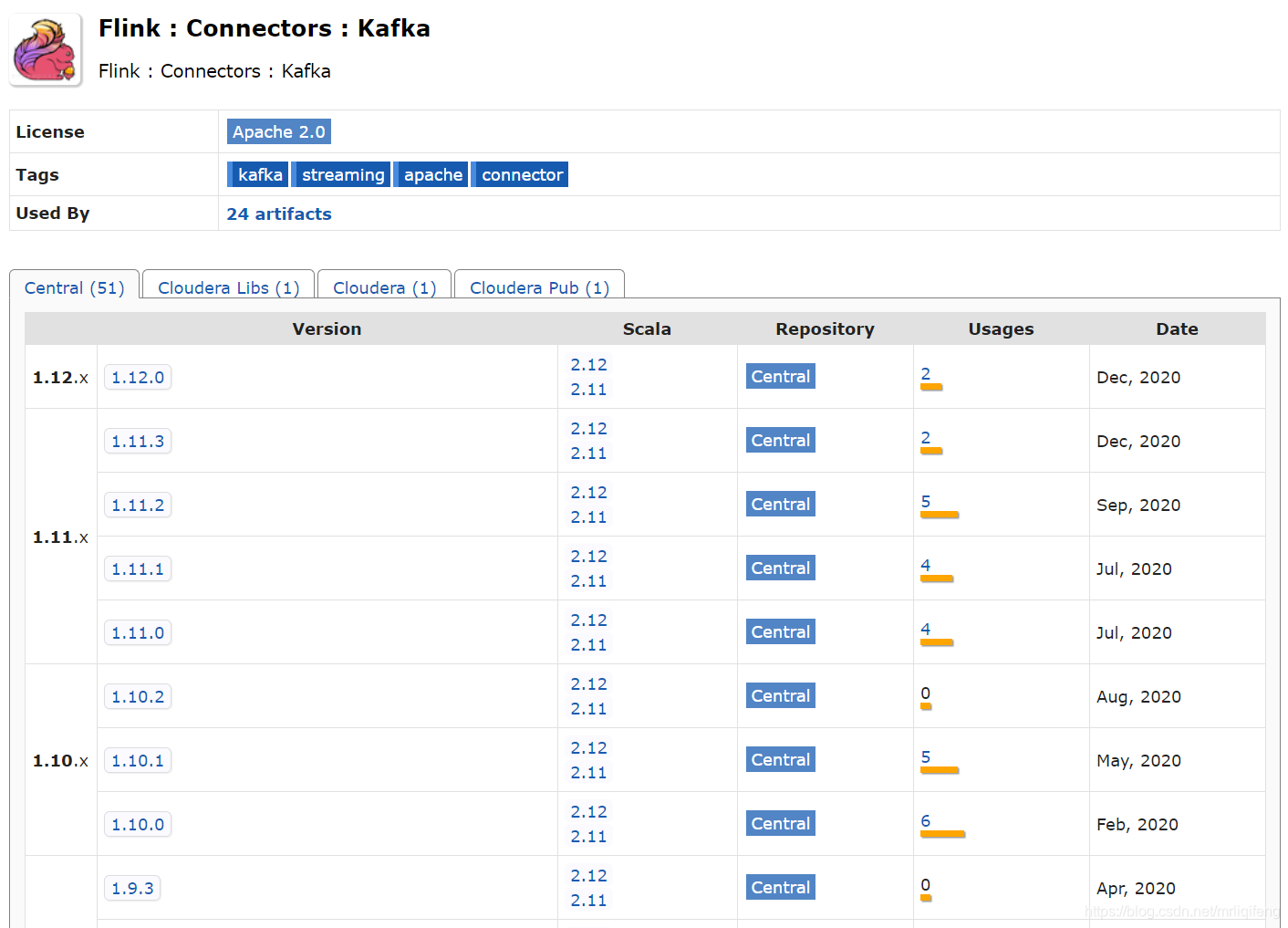The width and height of the screenshot is (1288, 928).
Task: Click the kafka tag
Action: tap(259, 175)
